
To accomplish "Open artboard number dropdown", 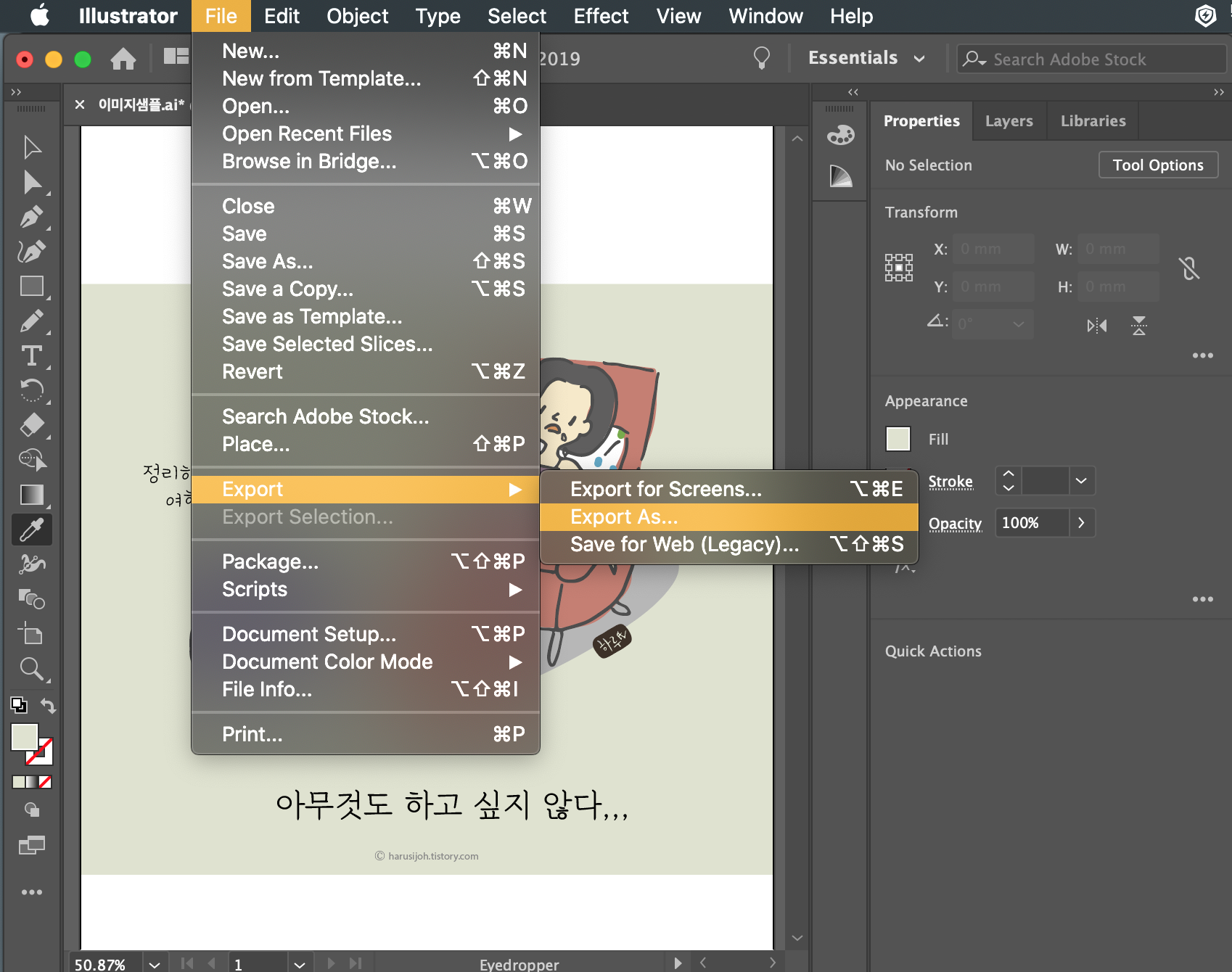I will coord(299,964).
